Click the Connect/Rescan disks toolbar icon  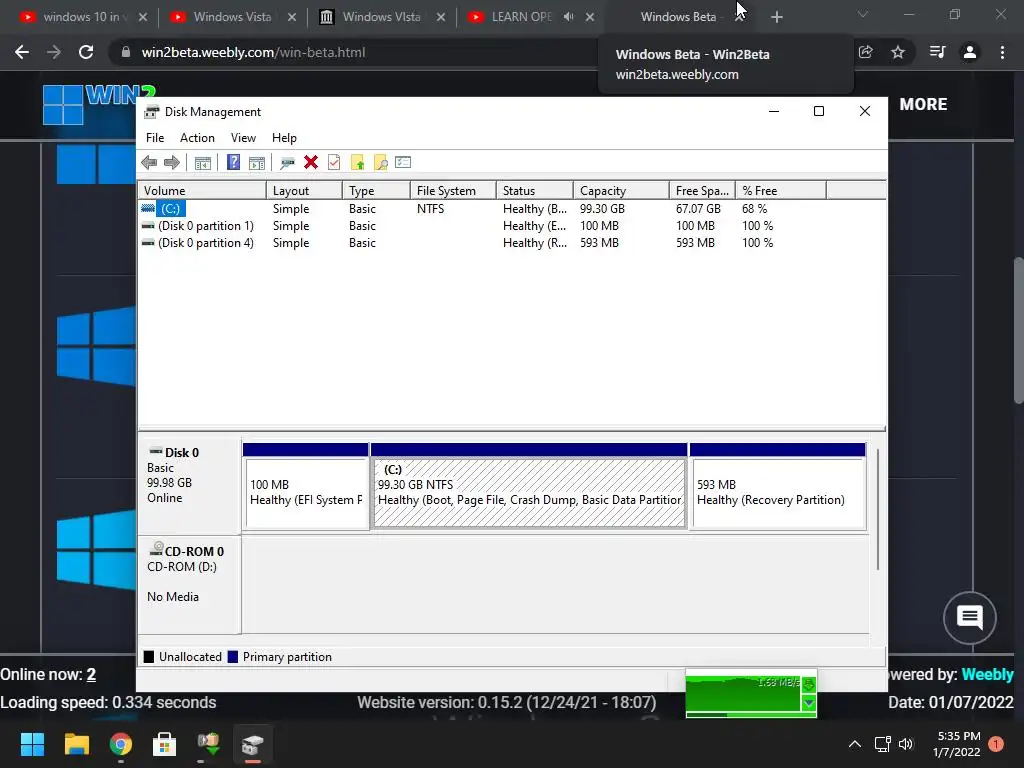click(x=287, y=163)
